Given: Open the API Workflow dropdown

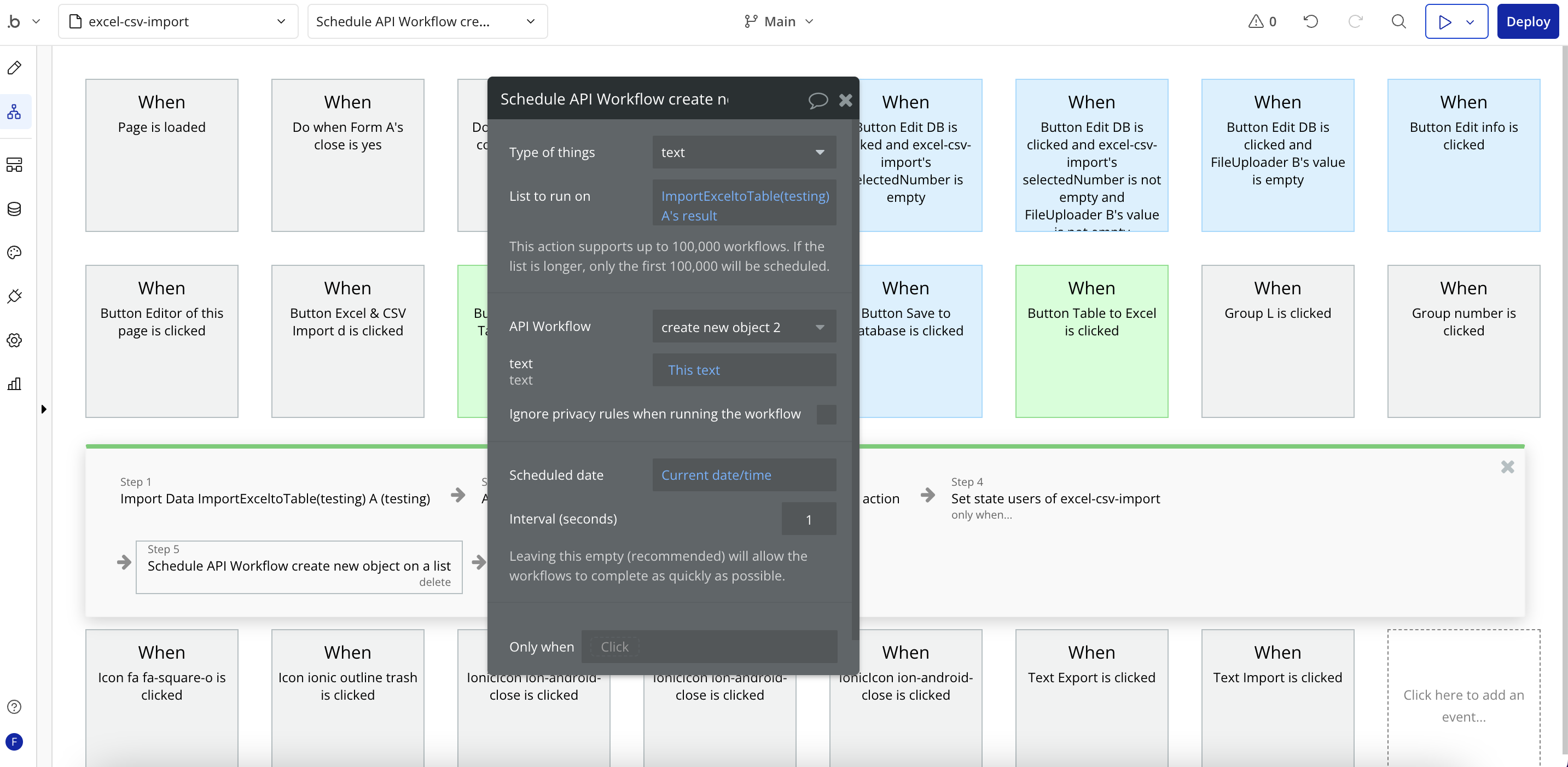Looking at the screenshot, I should pos(744,327).
